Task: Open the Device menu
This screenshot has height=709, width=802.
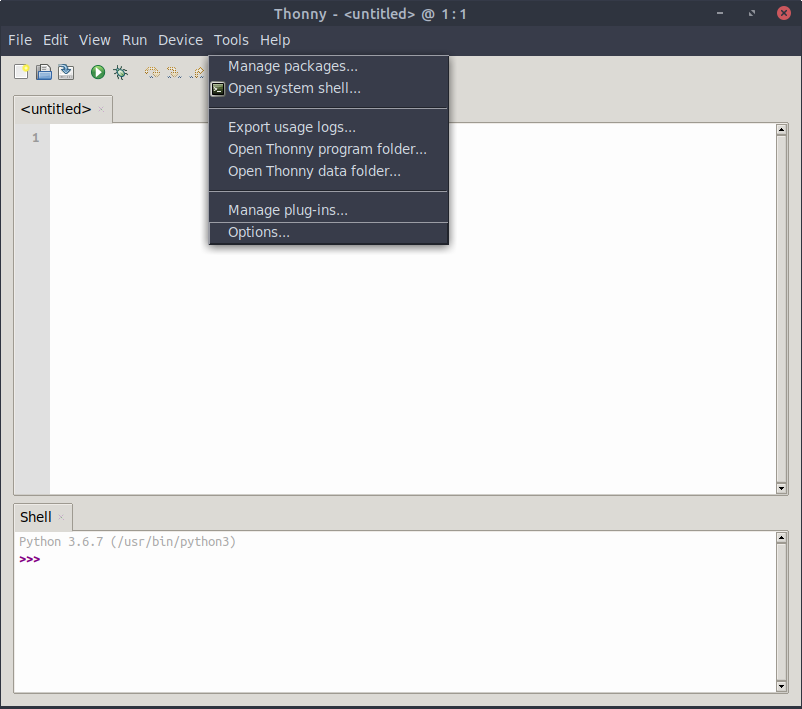Action: tap(181, 40)
